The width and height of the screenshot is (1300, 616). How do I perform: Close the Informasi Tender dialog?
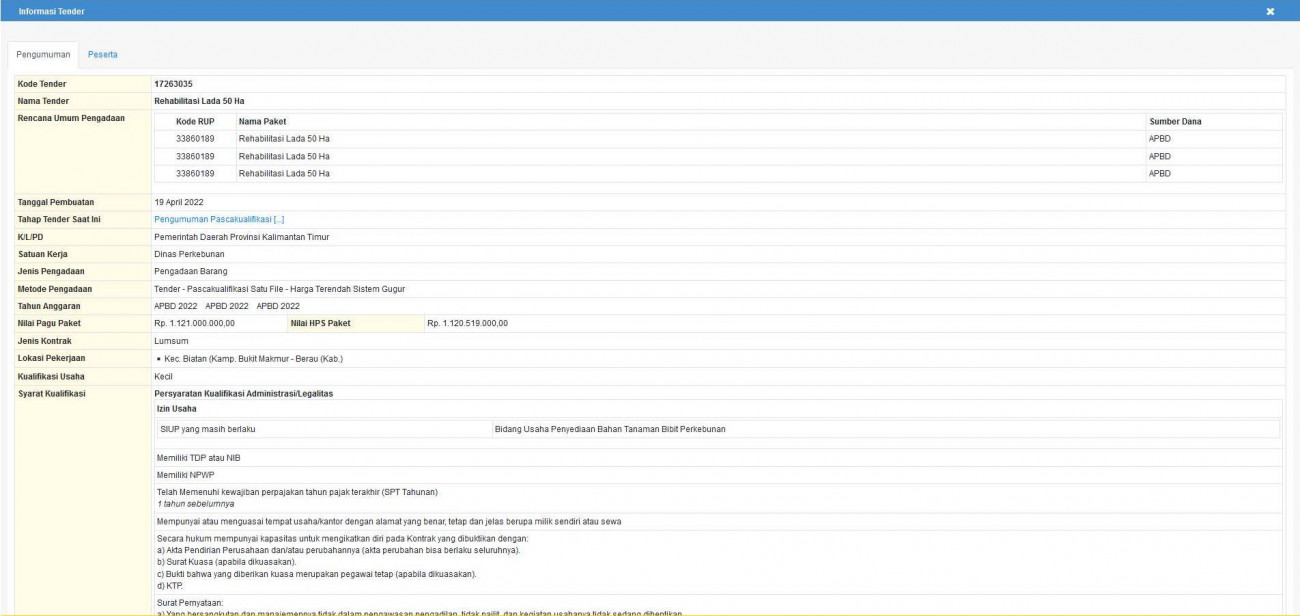[x=1270, y=11]
